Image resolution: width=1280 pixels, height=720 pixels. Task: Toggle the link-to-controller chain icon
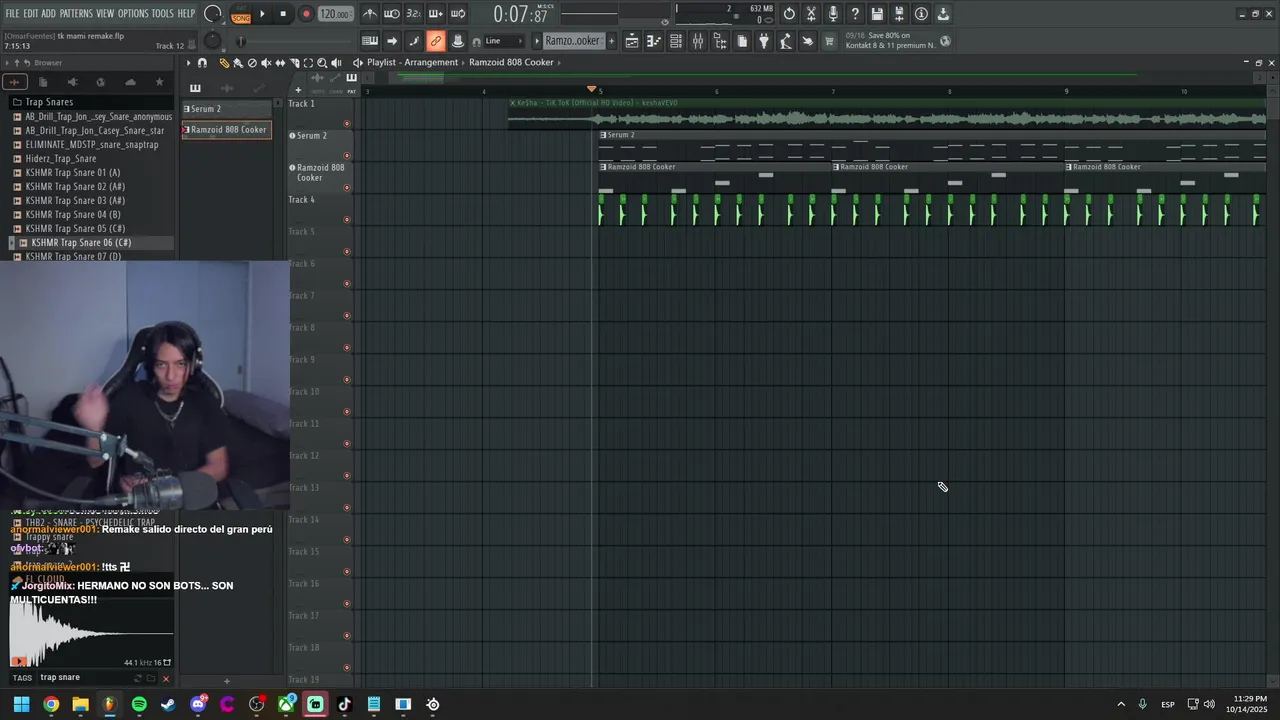[x=435, y=41]
